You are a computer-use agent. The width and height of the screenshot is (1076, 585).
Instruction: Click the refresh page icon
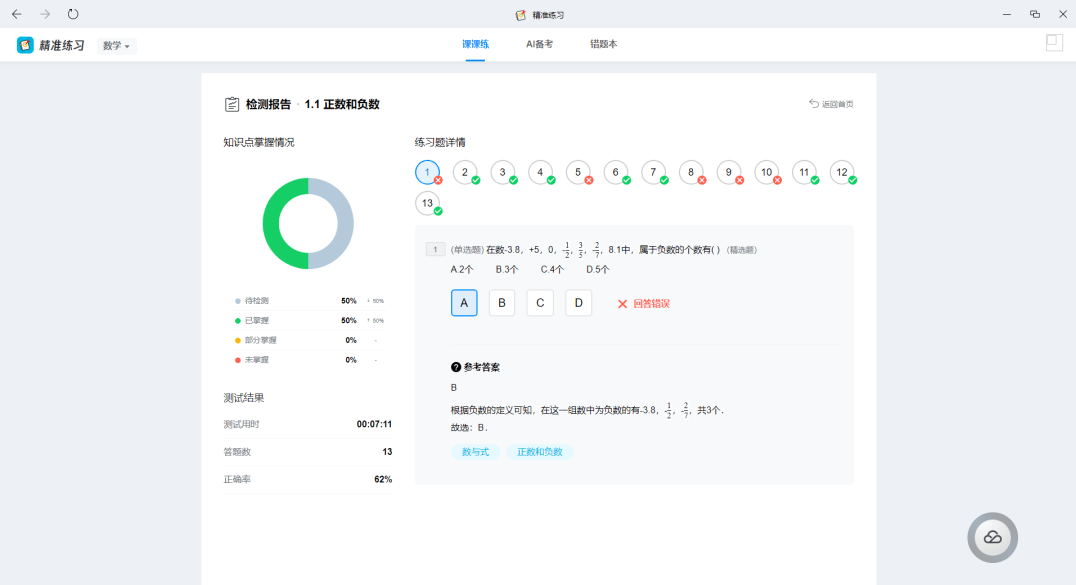coord(73,14)
